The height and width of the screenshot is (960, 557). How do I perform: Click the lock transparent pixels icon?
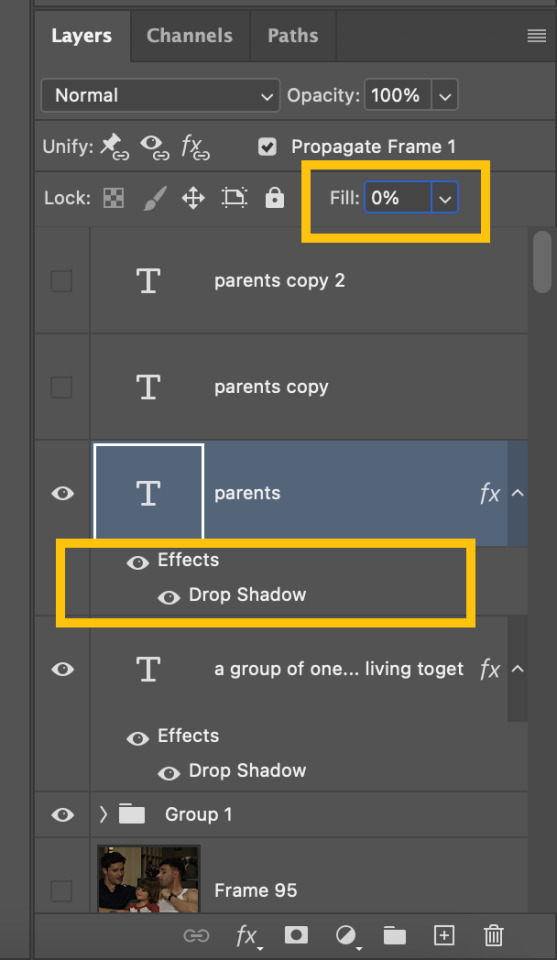tap(113, 198)
